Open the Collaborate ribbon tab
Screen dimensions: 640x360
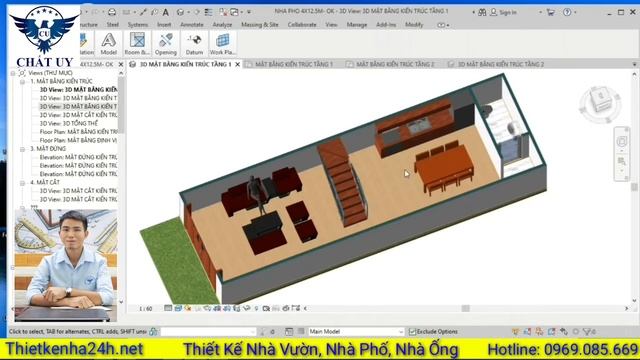click(x=302, y=25)
